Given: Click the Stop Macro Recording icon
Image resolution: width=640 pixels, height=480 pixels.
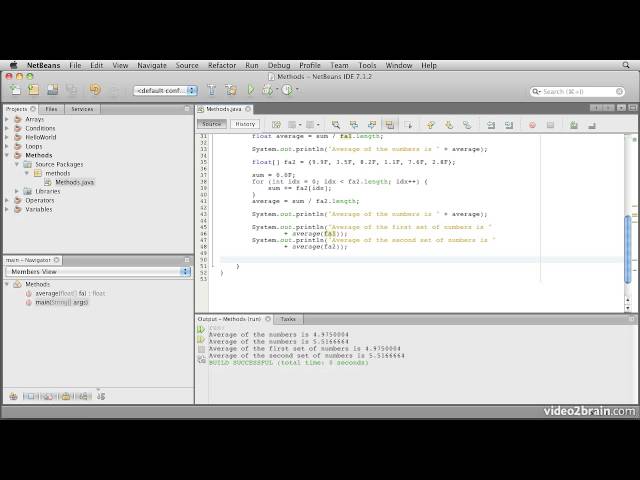Looking at the screenshot, I should click(550, 125).
